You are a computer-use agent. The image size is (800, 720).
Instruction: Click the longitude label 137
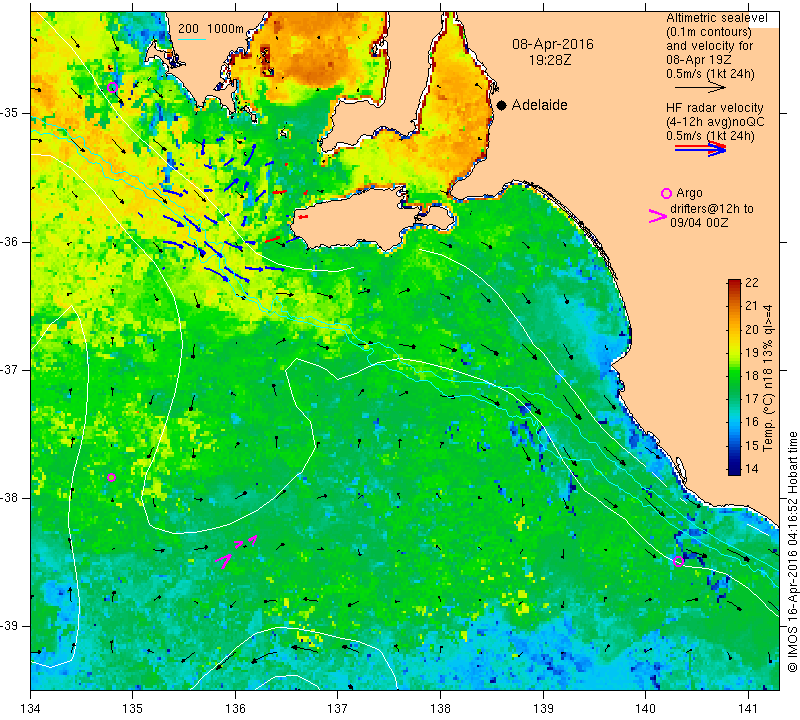click(x=337, y=709)
